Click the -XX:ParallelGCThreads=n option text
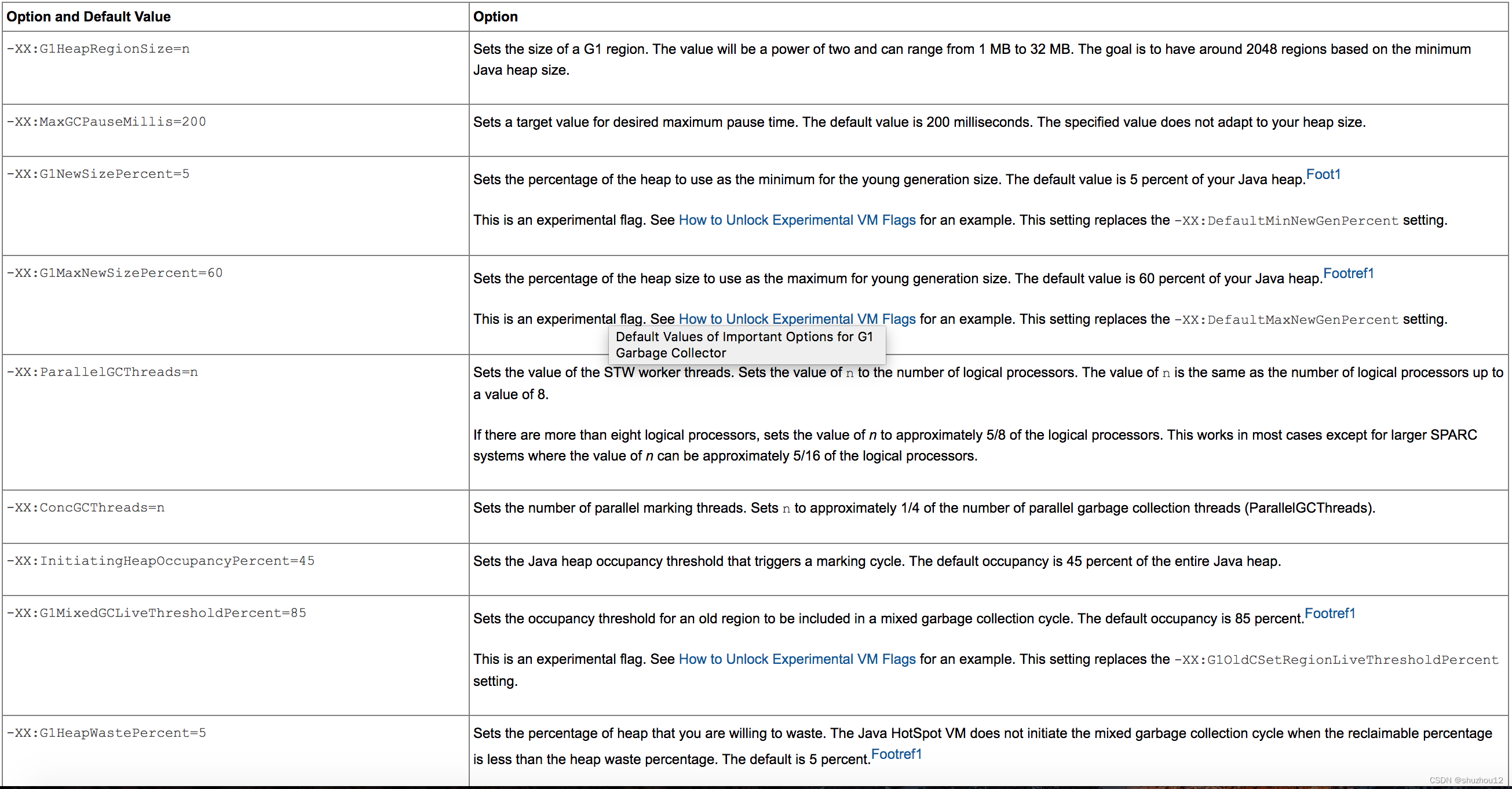Image resolution: width=1512 pixels, height=789 pixels. point(102,373)
